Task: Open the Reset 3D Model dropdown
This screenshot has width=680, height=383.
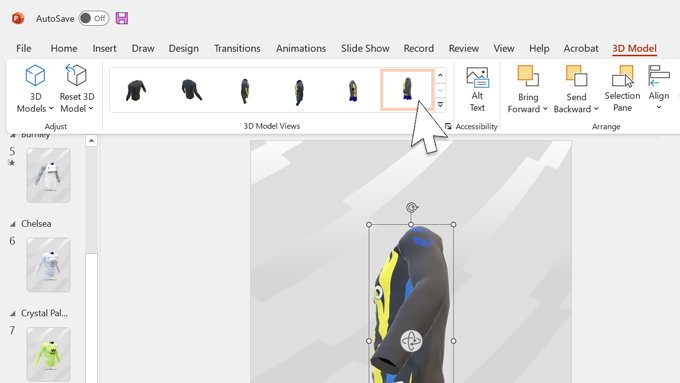Action: pyautogui.click(x=91, y=108)
